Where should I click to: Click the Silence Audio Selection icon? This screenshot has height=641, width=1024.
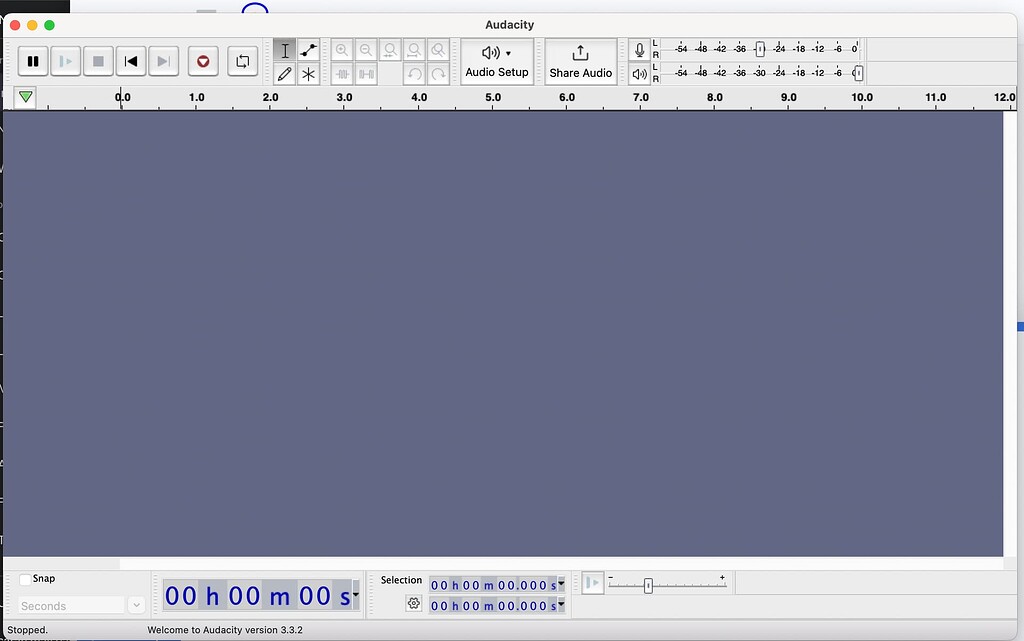click(367, 73)
